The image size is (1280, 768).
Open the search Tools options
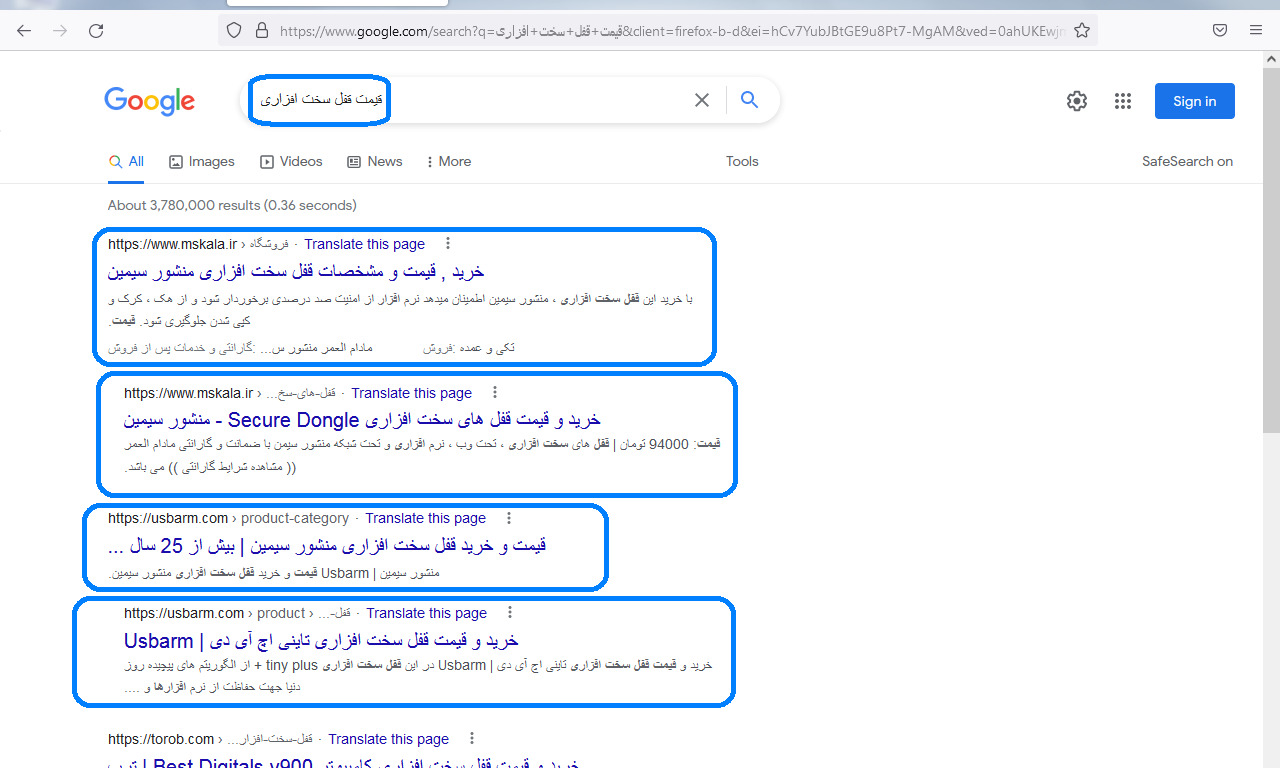[x=742, y=161]
